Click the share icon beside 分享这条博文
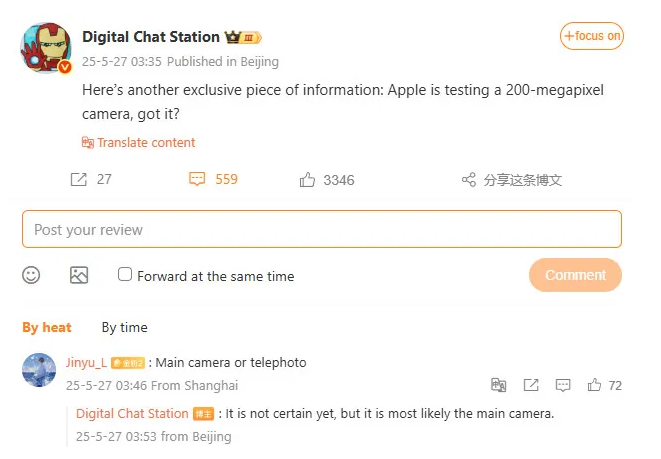661x459 pixels. (x=468, y=180)
